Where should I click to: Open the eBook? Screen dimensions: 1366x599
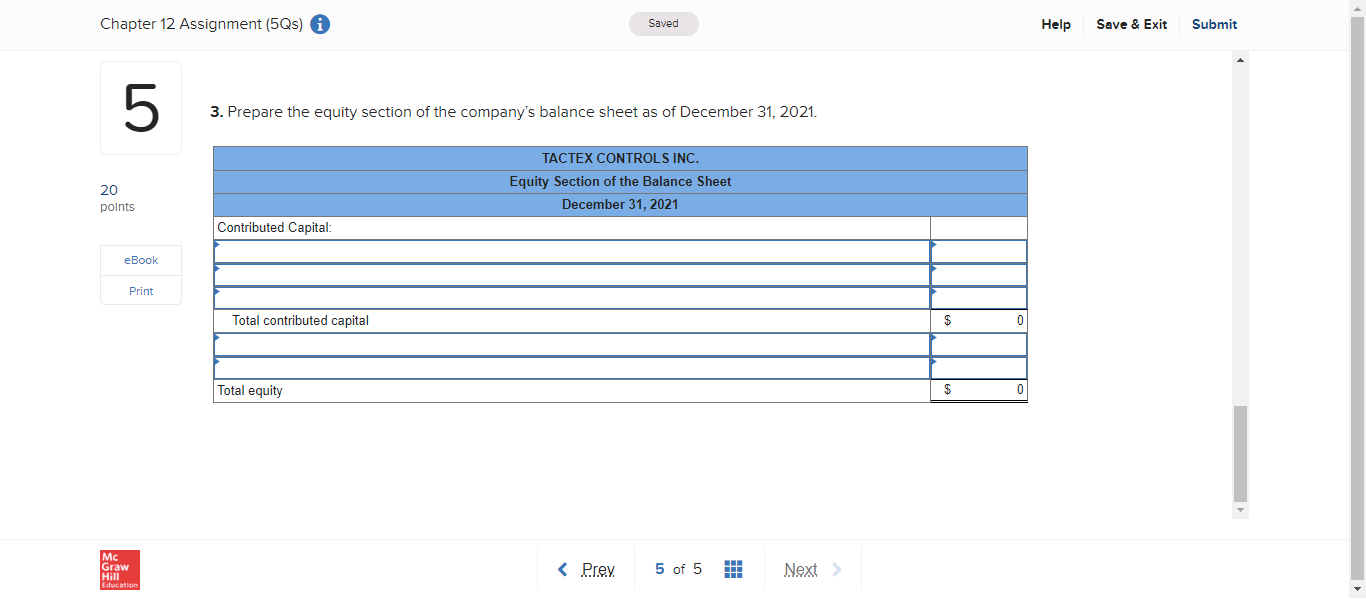click(x=140, y=260)
